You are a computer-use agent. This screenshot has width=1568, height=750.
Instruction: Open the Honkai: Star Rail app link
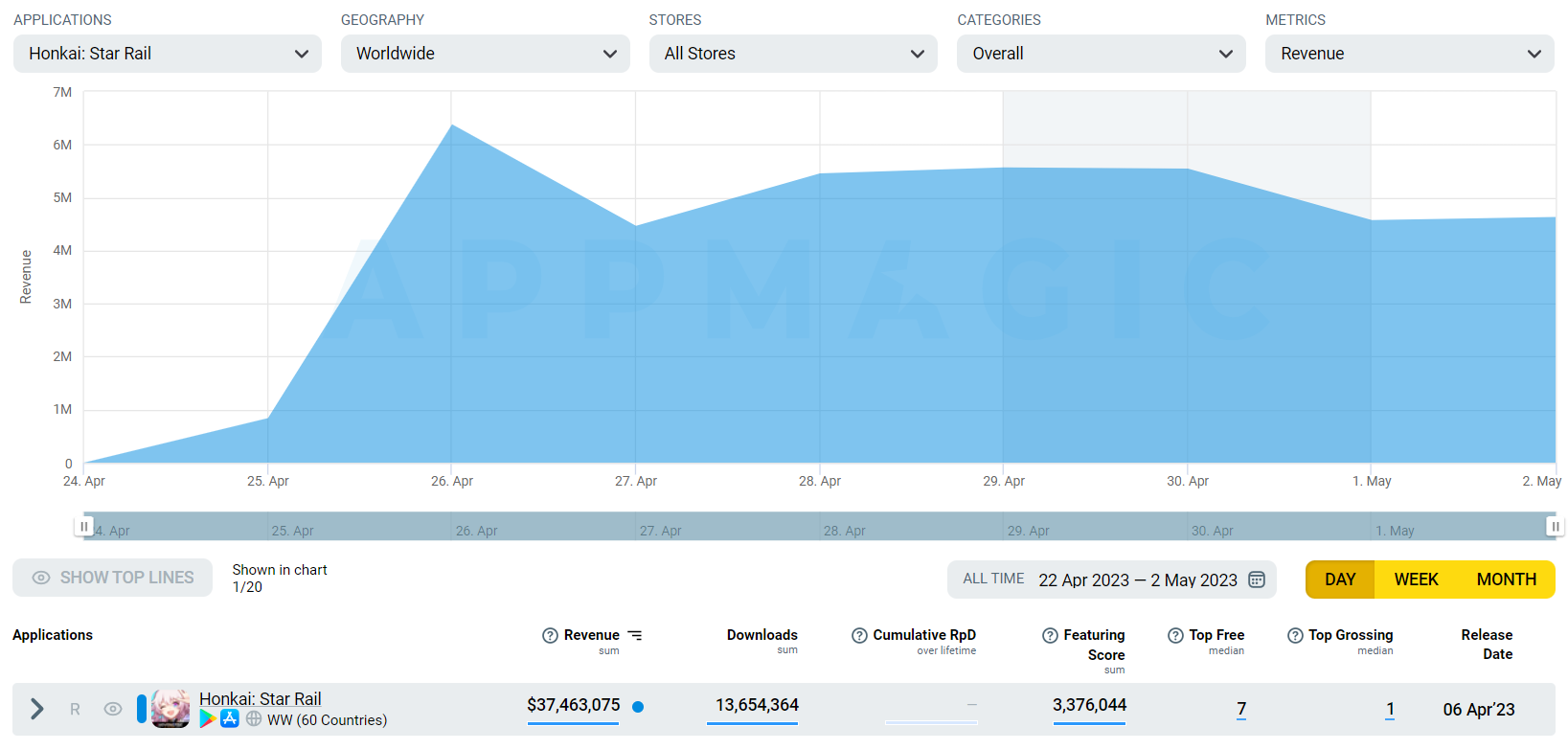tap(261, 699)
